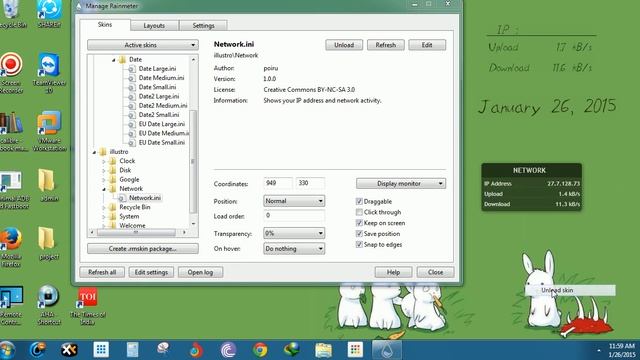The height and width of the screenshot is (360, 640).
Task: Click the Load order input field
Action: pyautogui.click(x=294, y=216)
